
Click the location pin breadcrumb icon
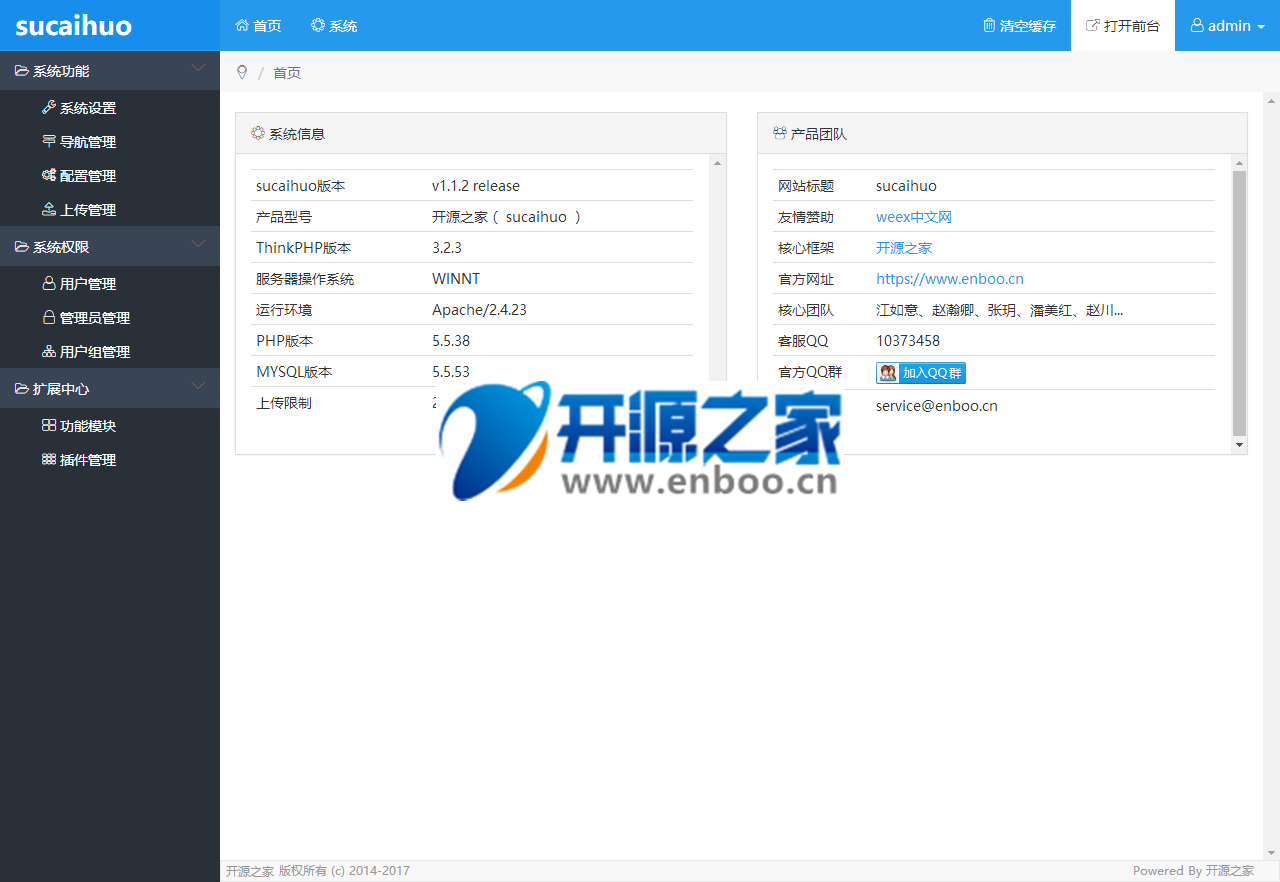(x=242, y=72)
